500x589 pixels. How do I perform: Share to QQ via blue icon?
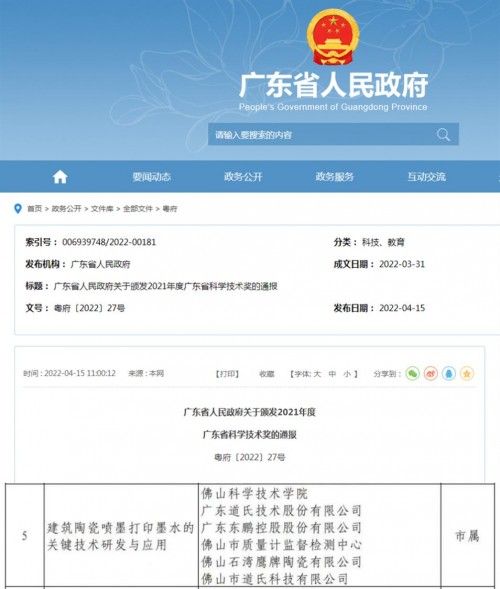449,373
